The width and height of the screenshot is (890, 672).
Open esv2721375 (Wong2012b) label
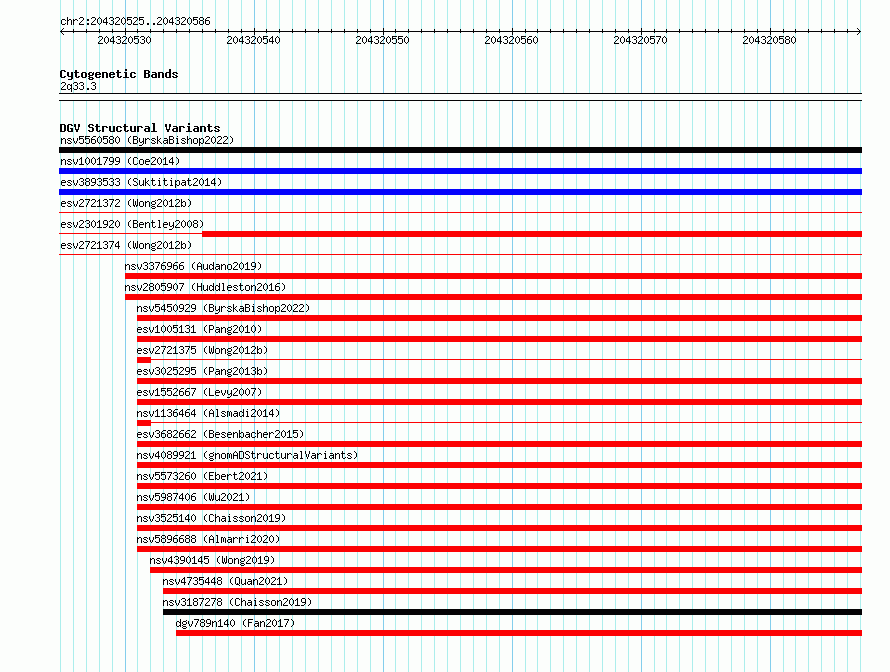pos(202,350)
